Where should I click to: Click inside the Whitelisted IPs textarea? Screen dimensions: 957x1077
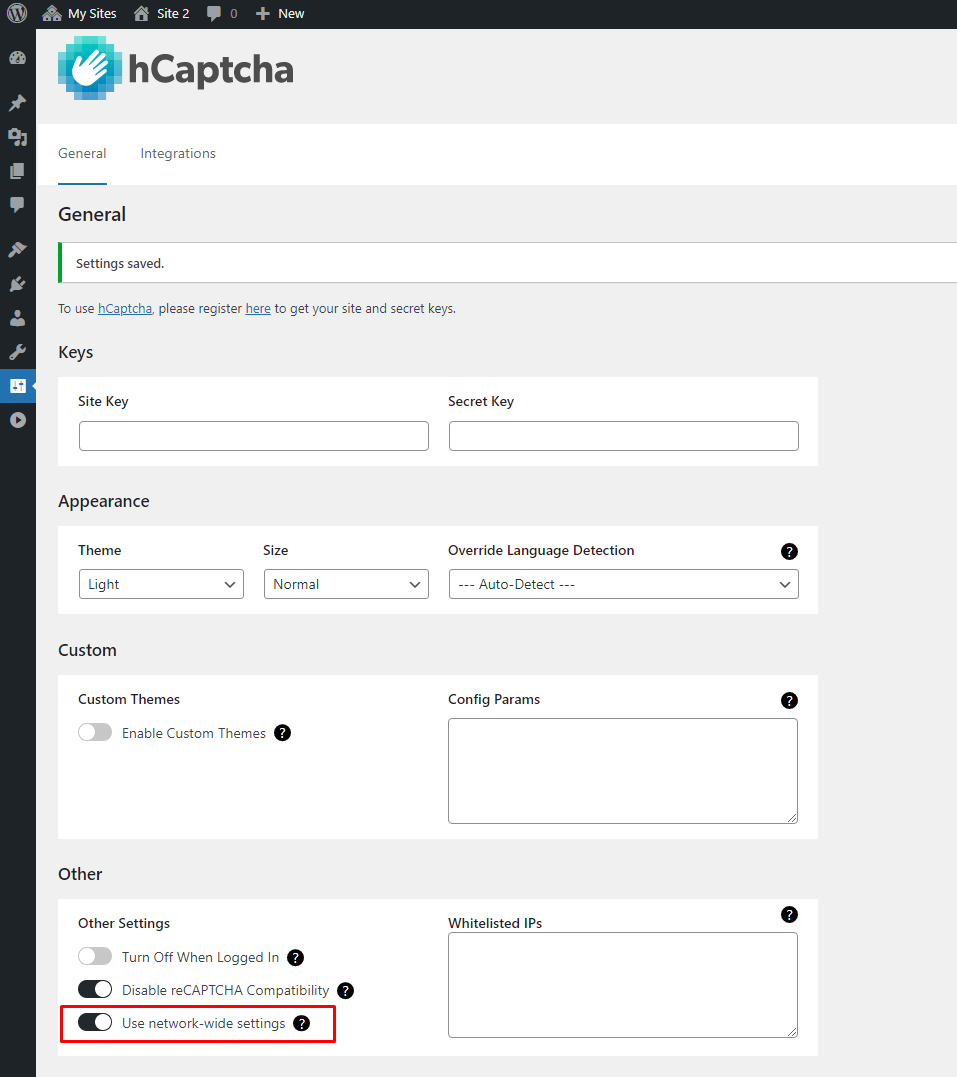point(623,985)
